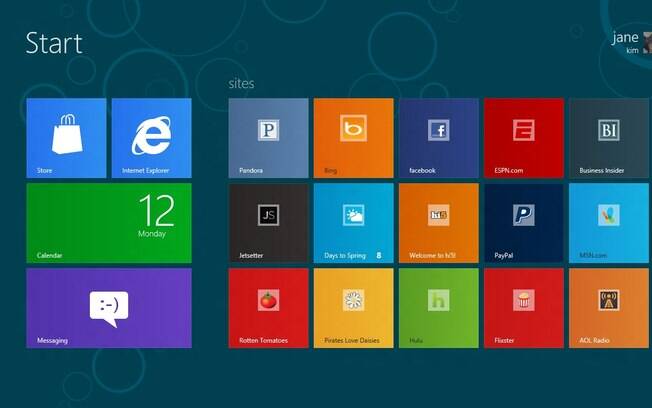
Task: Open the Pirates Love Daisies tile
Action: 353,308
